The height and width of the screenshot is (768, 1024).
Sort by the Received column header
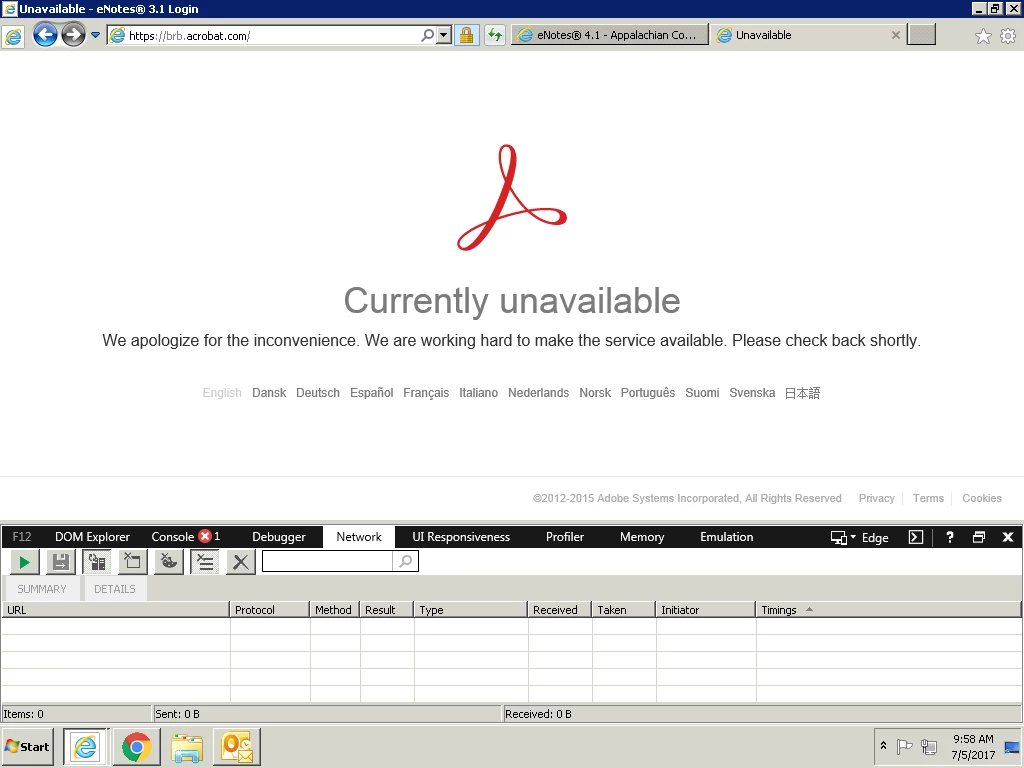pos(560,610)
